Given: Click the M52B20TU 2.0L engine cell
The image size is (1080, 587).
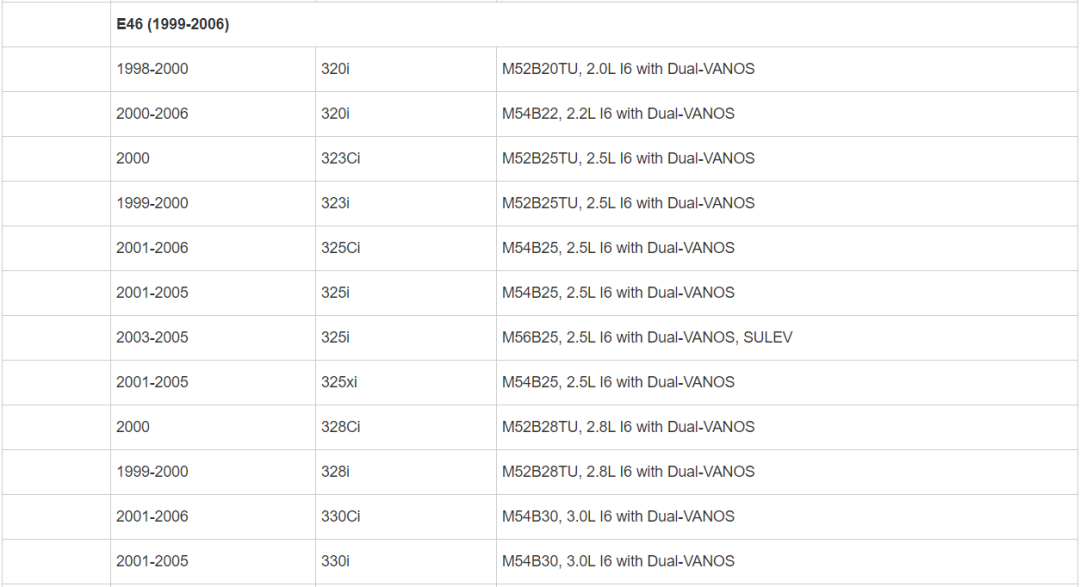Looking at the screenshot, I should point(628,69).
